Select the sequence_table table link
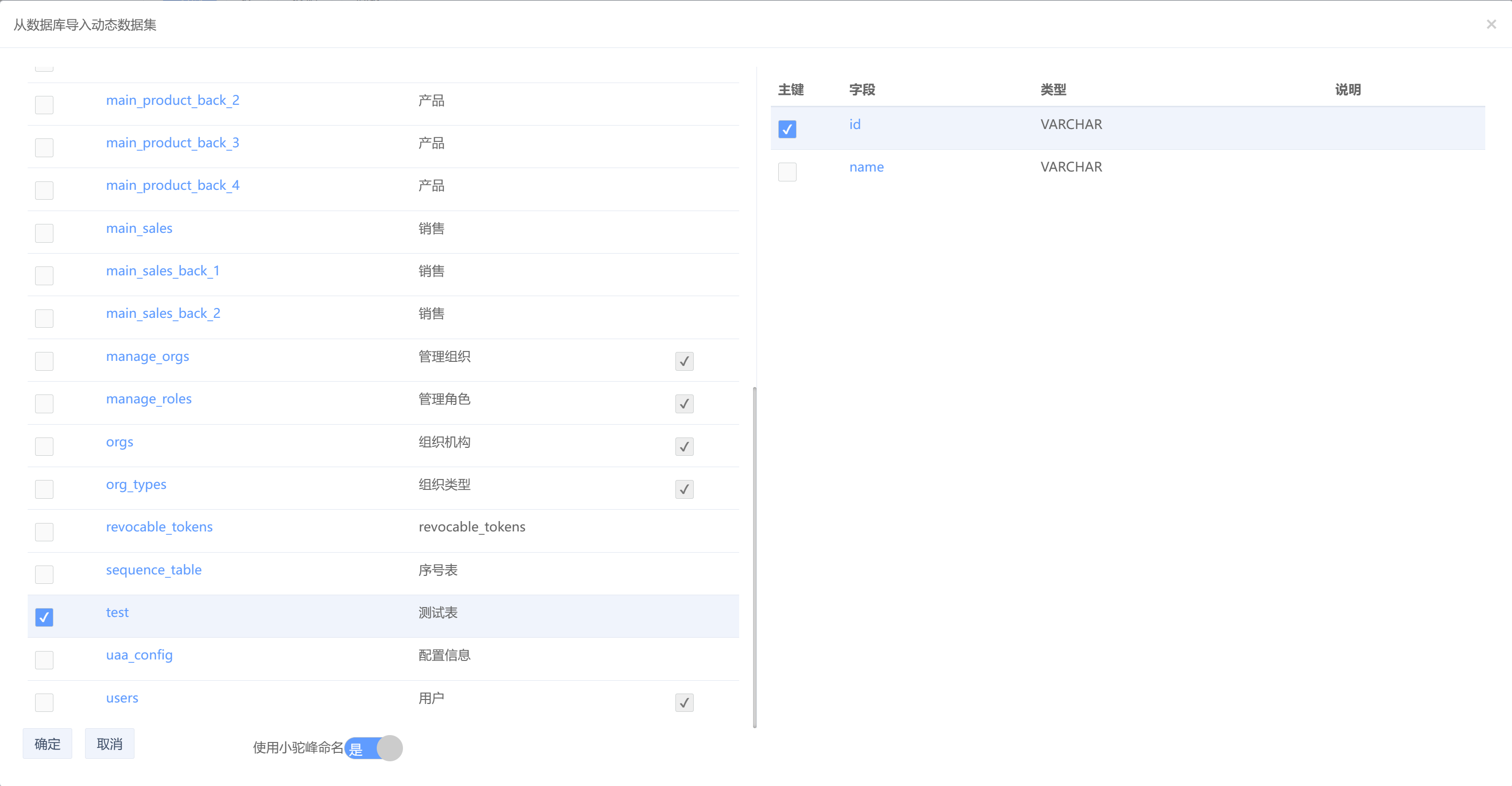Screen dimensions: 1512x786 [x=154, y=570]
